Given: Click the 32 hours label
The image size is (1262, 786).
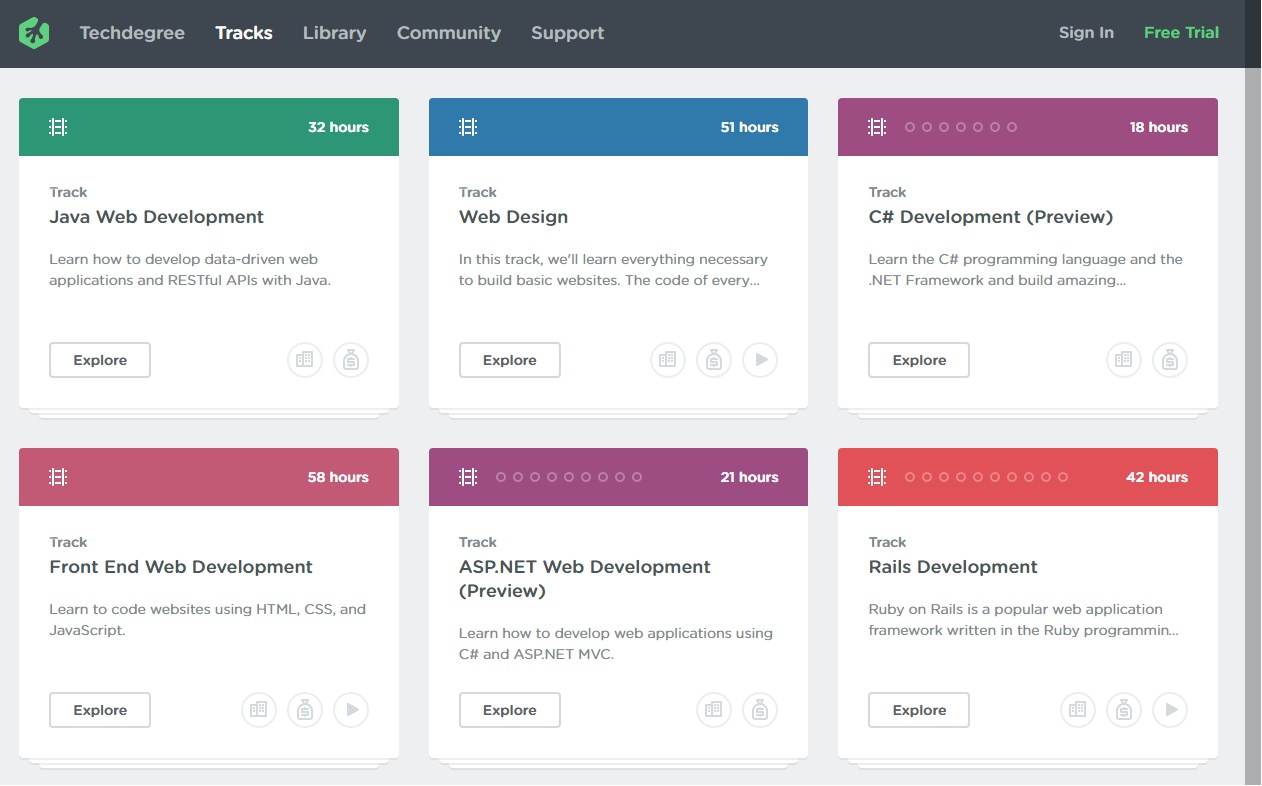Looking at the screenshot, I should click(x=339, y=127).
